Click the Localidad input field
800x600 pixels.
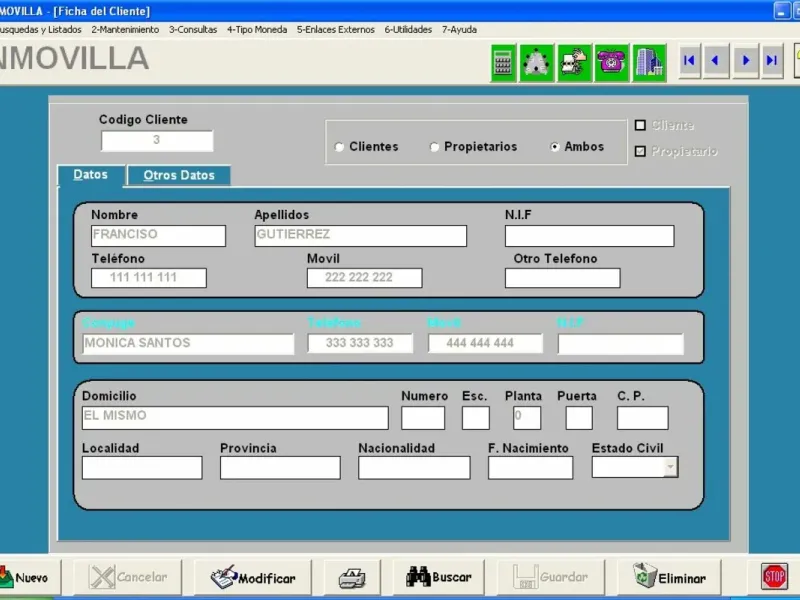142,467
